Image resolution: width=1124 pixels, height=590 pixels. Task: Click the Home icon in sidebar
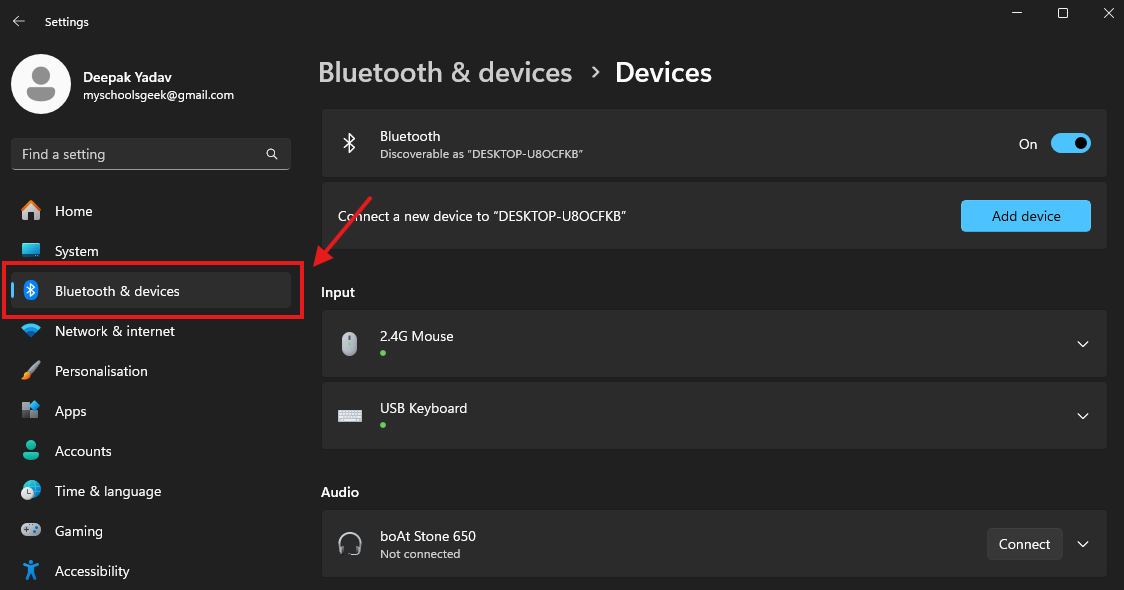pos(31,211)
